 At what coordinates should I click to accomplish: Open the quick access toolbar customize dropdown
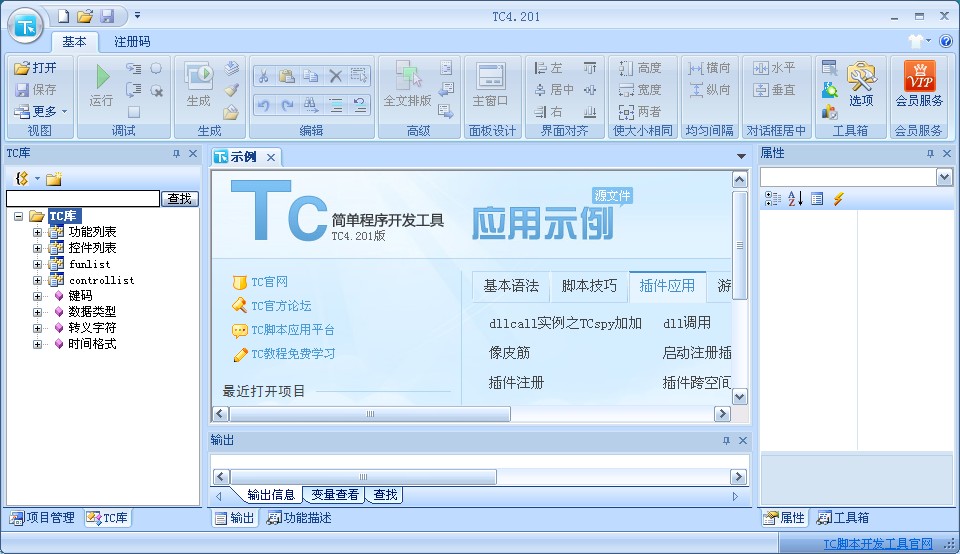(x=137, y=15)
